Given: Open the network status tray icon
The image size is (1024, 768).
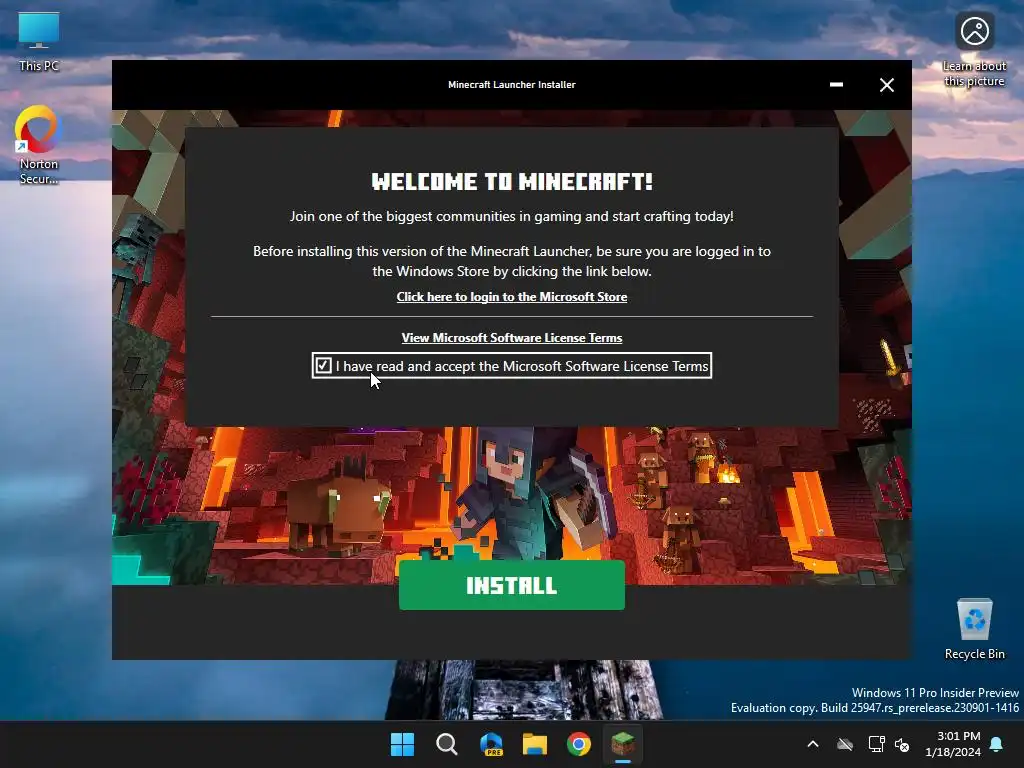Looking at the screenshot, I should coord(876,744).
